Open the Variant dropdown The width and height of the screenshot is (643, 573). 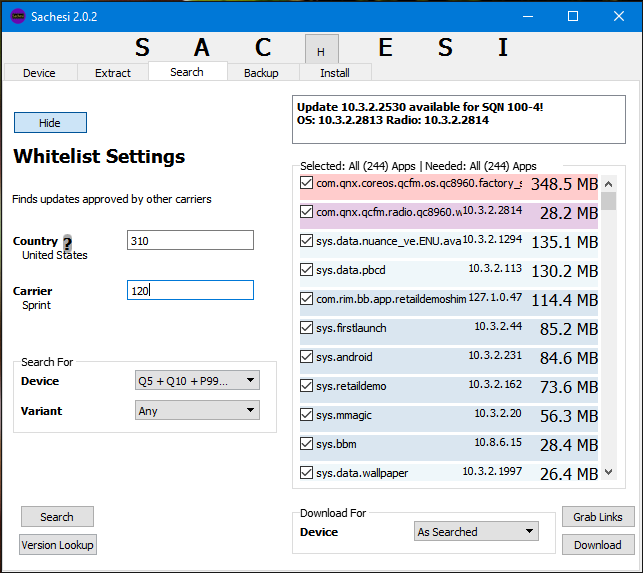(x=197, y=410)
